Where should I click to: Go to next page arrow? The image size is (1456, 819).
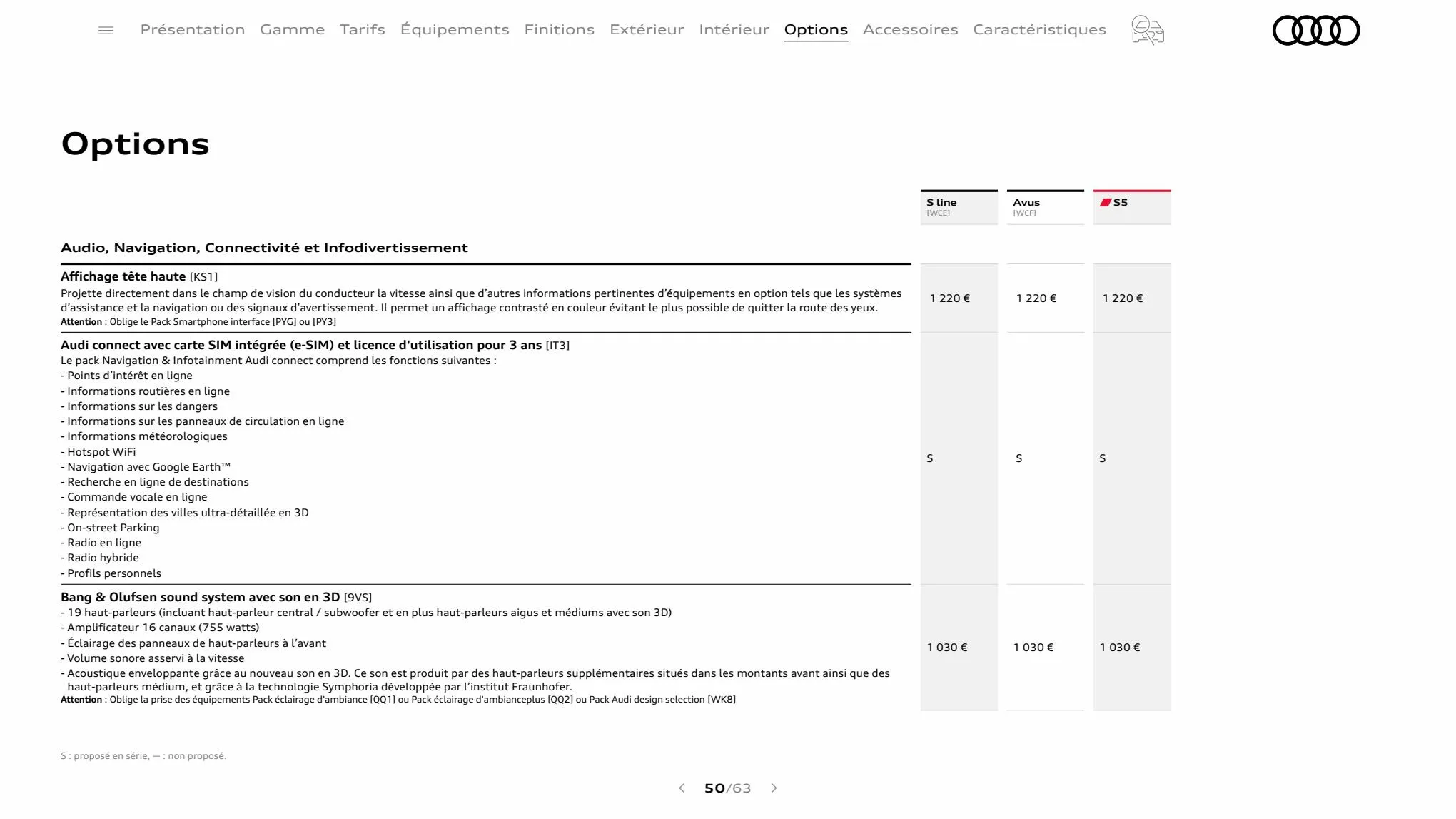coord(774,788)
